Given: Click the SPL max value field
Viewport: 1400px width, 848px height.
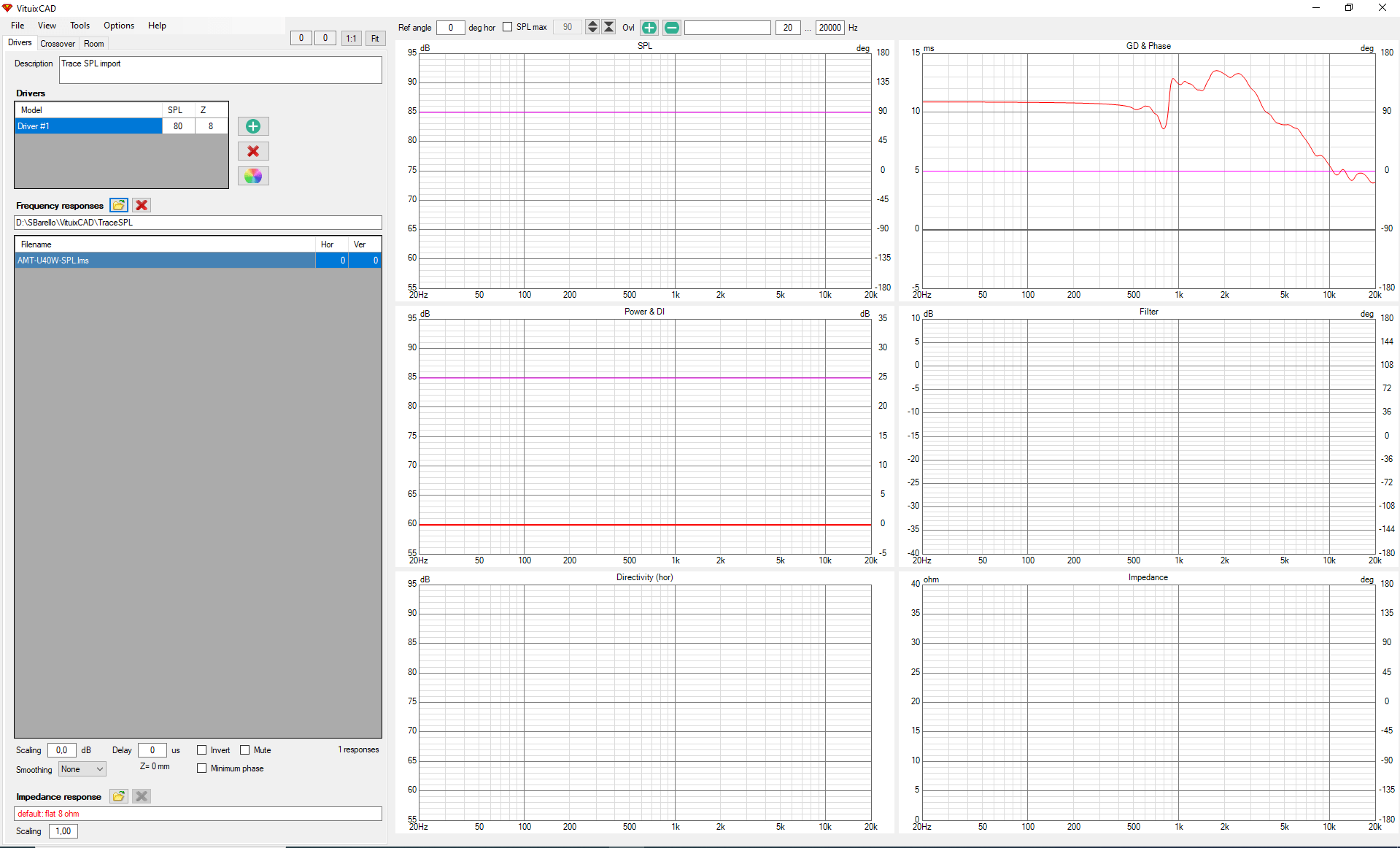Looking at the screenshot, I should pos(567,27).
